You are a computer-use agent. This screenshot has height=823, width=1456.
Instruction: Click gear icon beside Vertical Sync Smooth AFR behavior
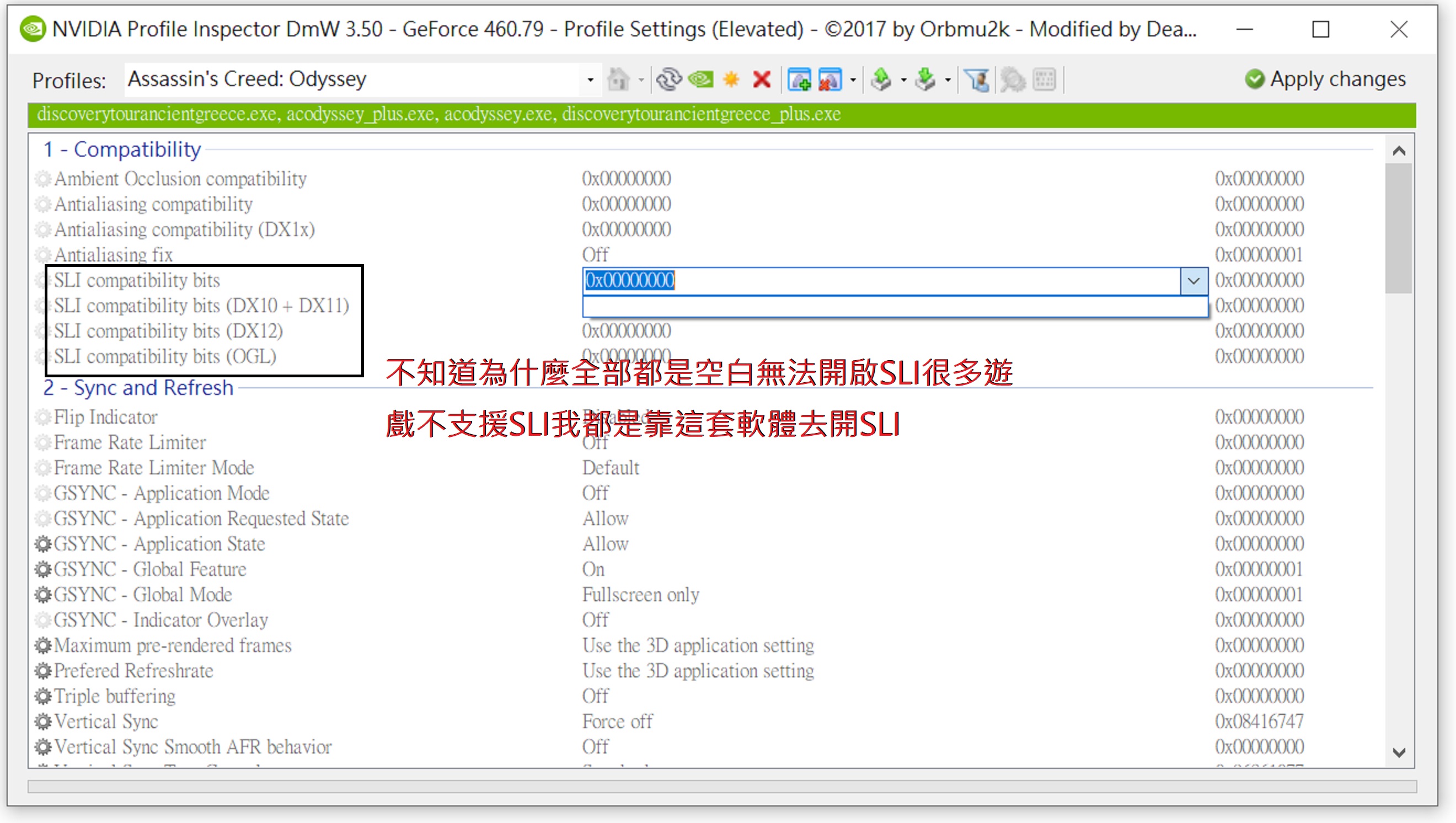pos(43,747)
